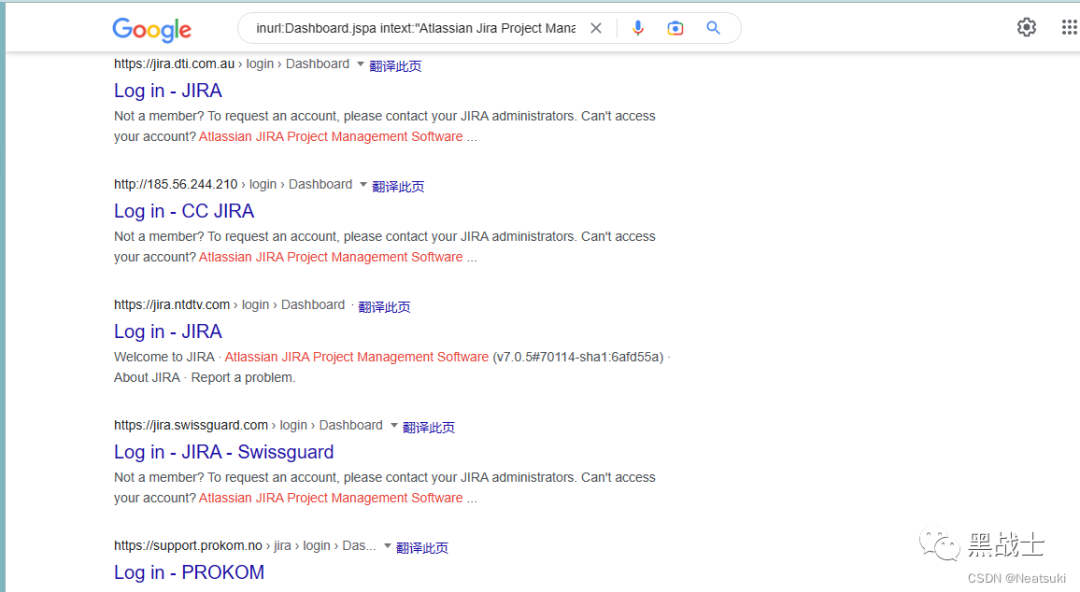Open 'Log in - JIRA' ntdtv result
This screenshot has height=592, width=1080.
tap(168, 331)
